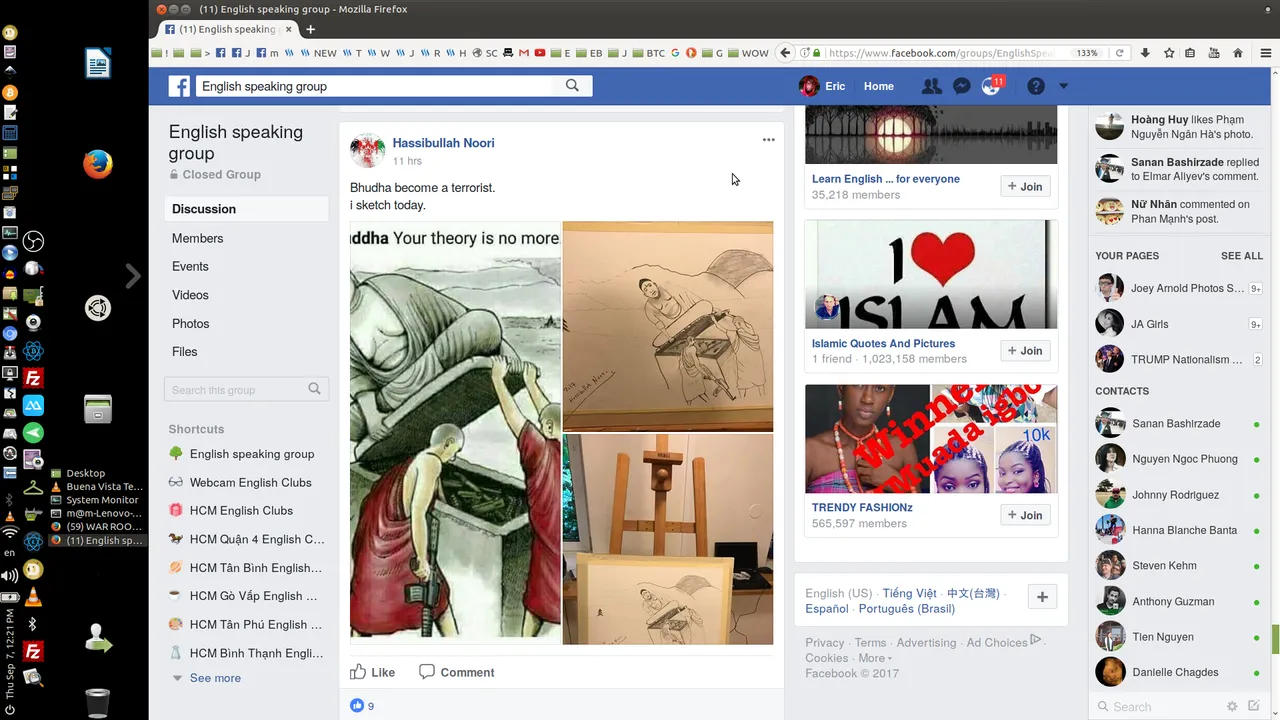Click Firefox back navigation button
This screenshot has width=1280, height=720.
click(786, 53)
